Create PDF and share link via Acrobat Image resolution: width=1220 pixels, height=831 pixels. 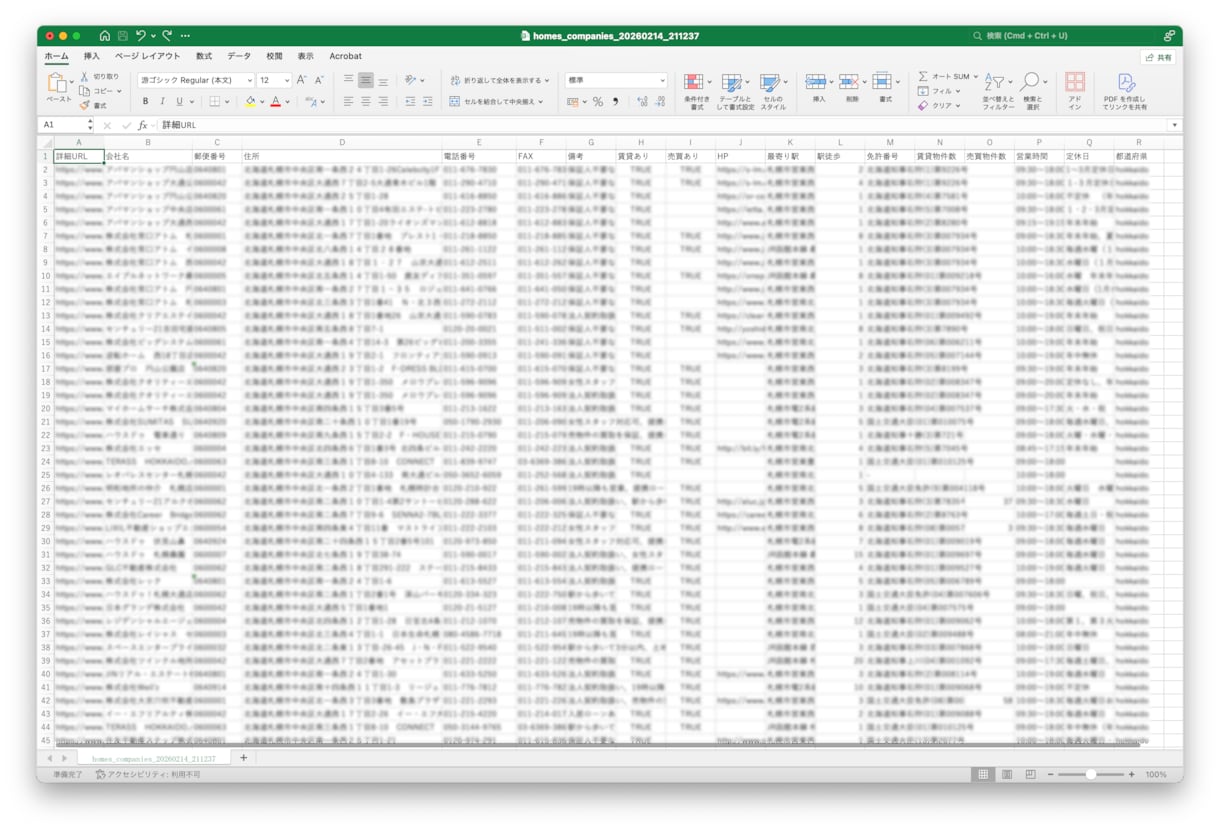click(x=1125, y=90)
